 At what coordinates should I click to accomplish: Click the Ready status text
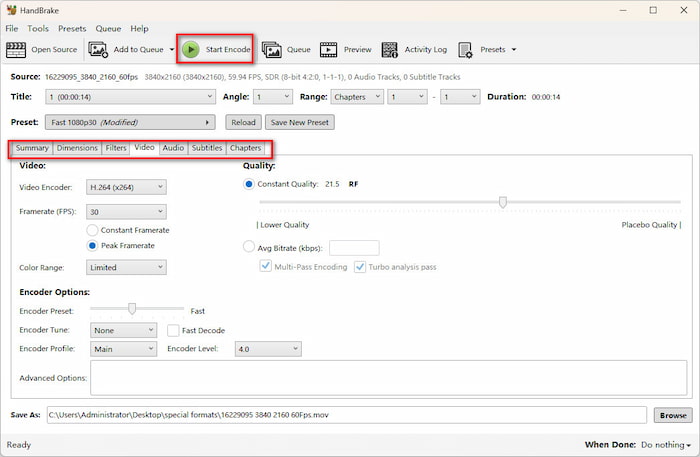coord(19,445)
